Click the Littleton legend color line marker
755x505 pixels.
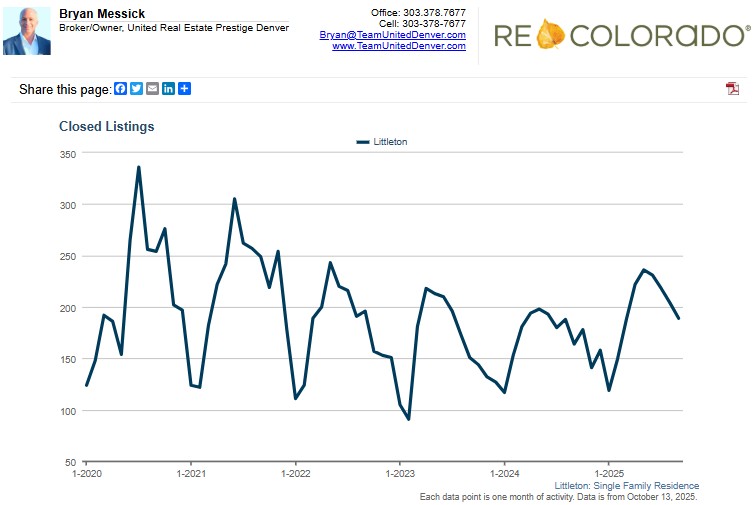[x=363, y=142]
